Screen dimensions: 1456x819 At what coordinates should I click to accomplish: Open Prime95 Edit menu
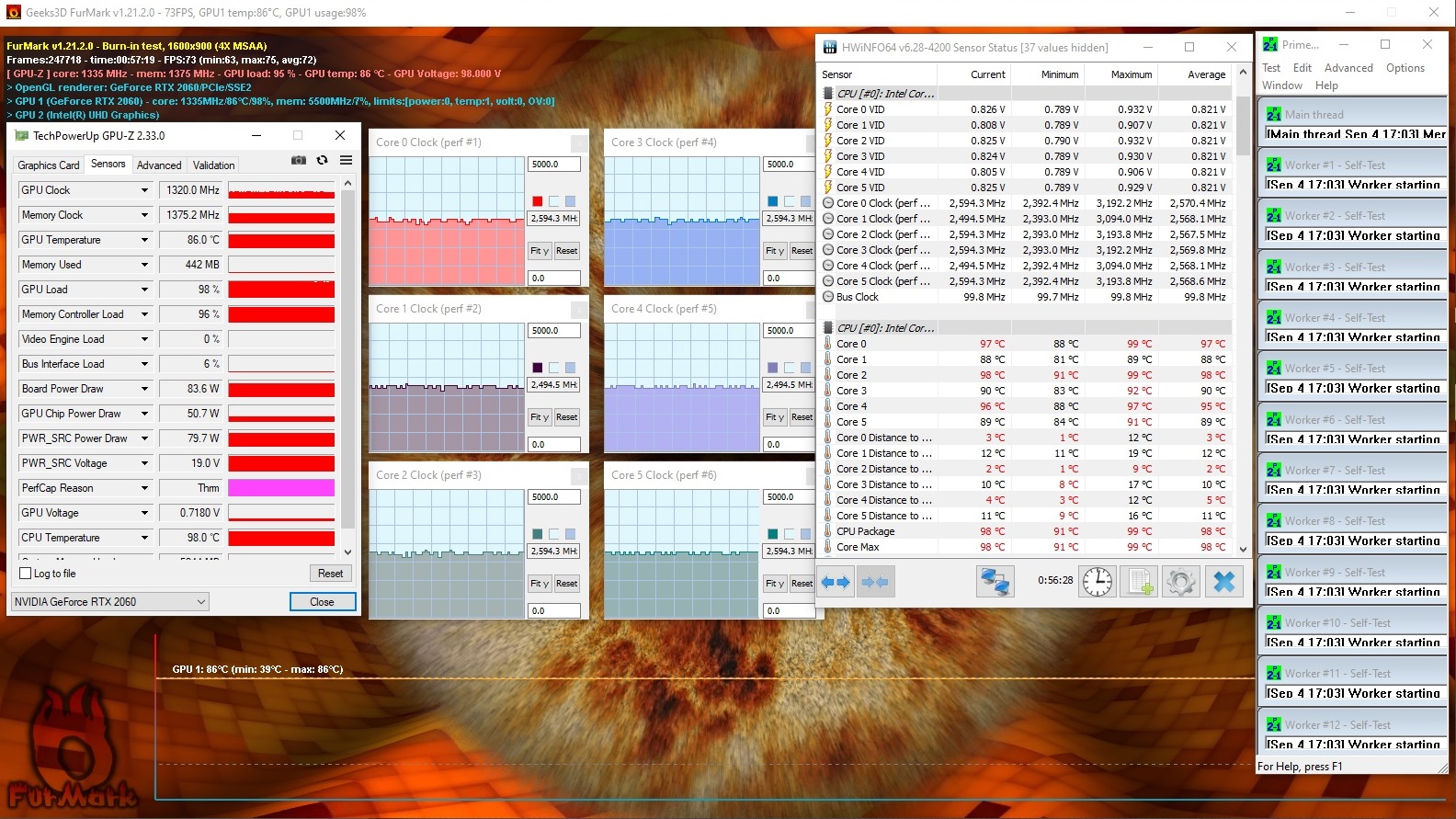[1302, 68]
